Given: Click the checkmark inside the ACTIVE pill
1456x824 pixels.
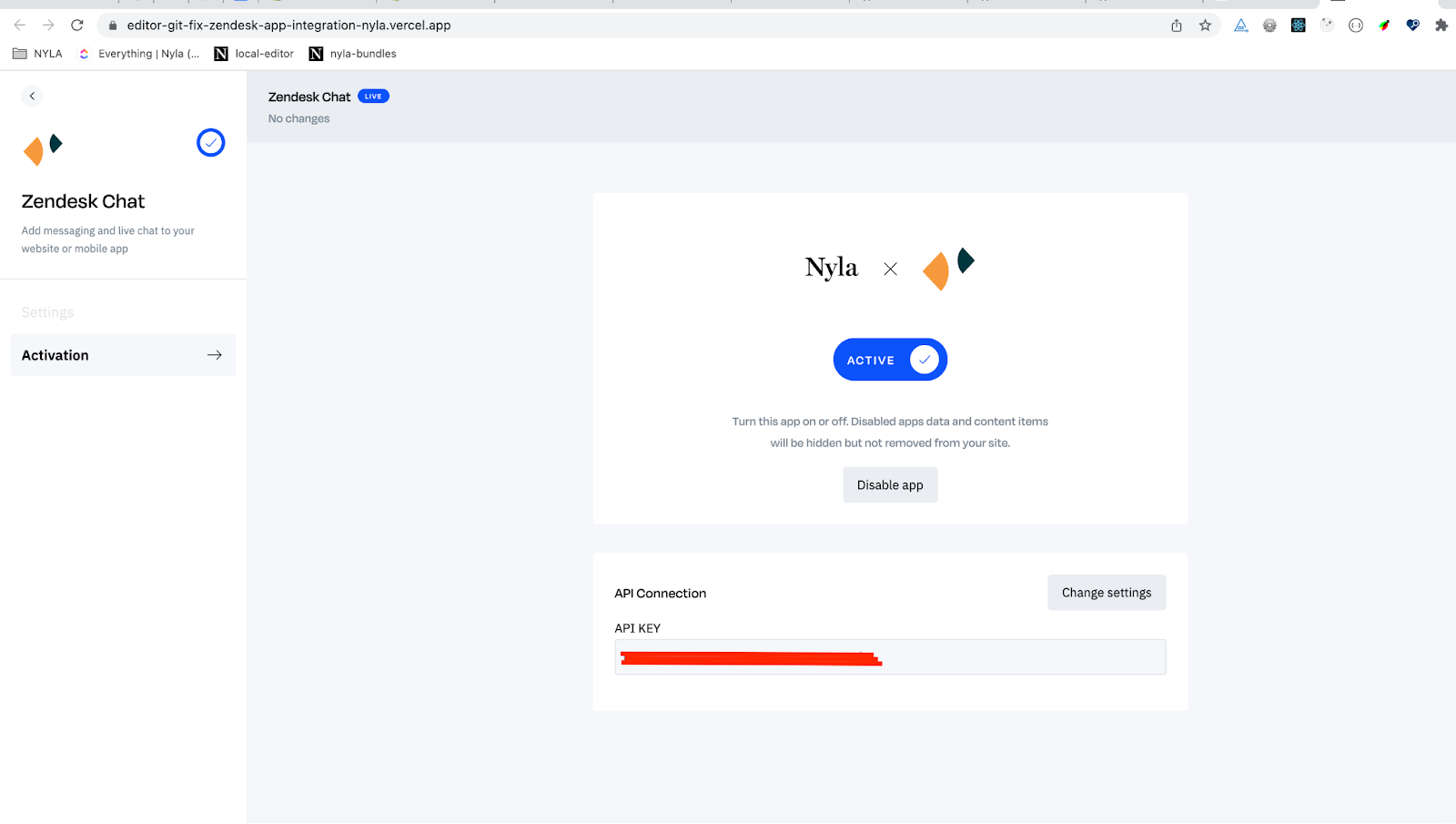Looking at the screenshot, I should point(925,359).
